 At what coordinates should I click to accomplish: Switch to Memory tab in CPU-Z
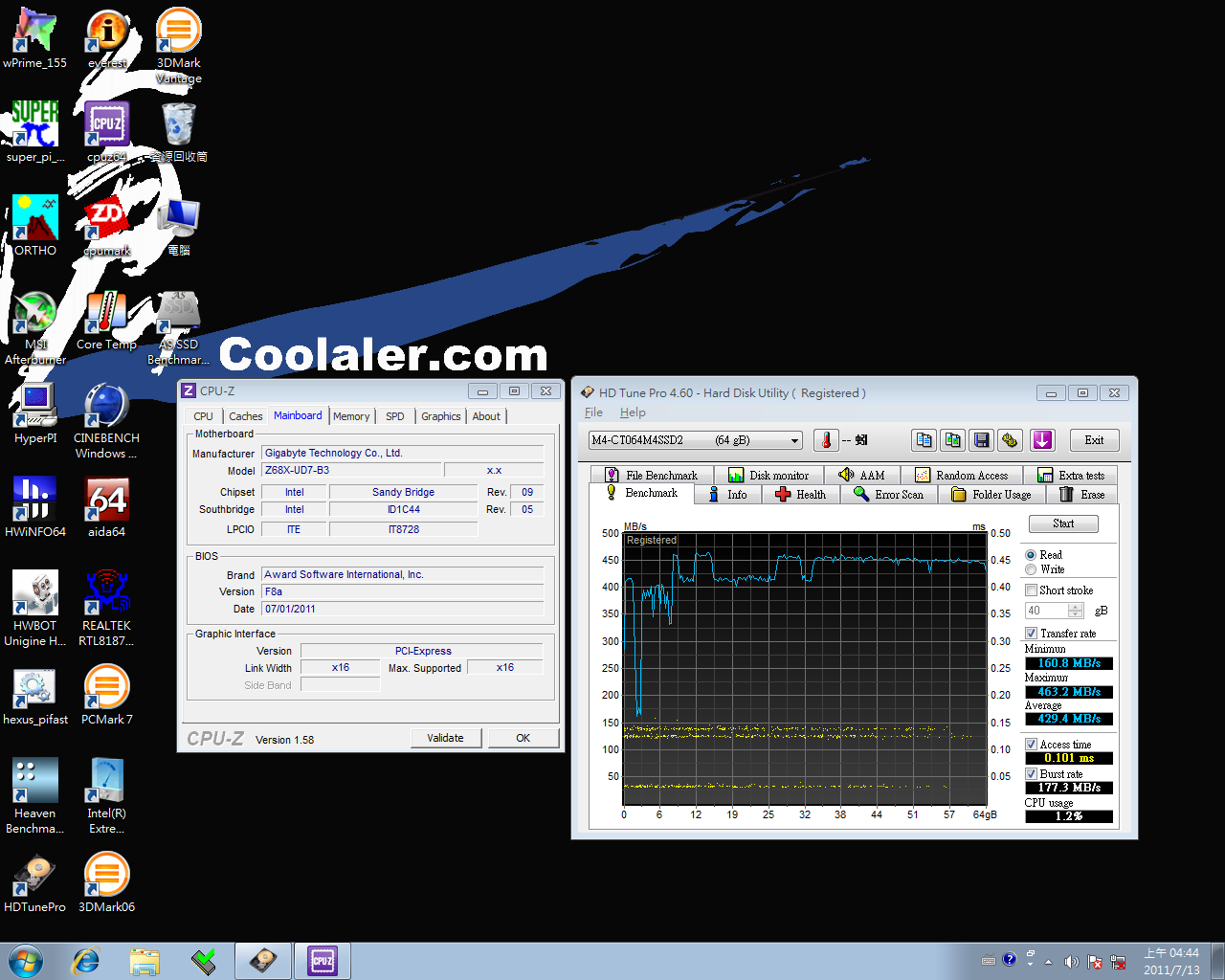point(351,416)
